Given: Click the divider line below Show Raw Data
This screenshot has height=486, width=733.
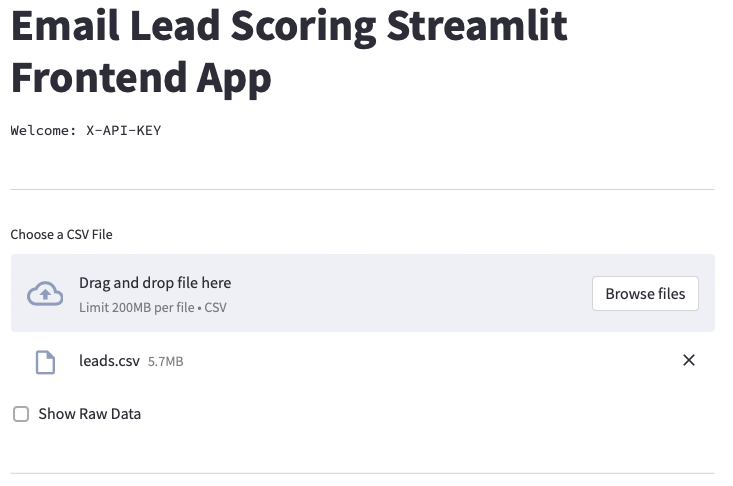Looking at the screenshot, I should (362, 473).
